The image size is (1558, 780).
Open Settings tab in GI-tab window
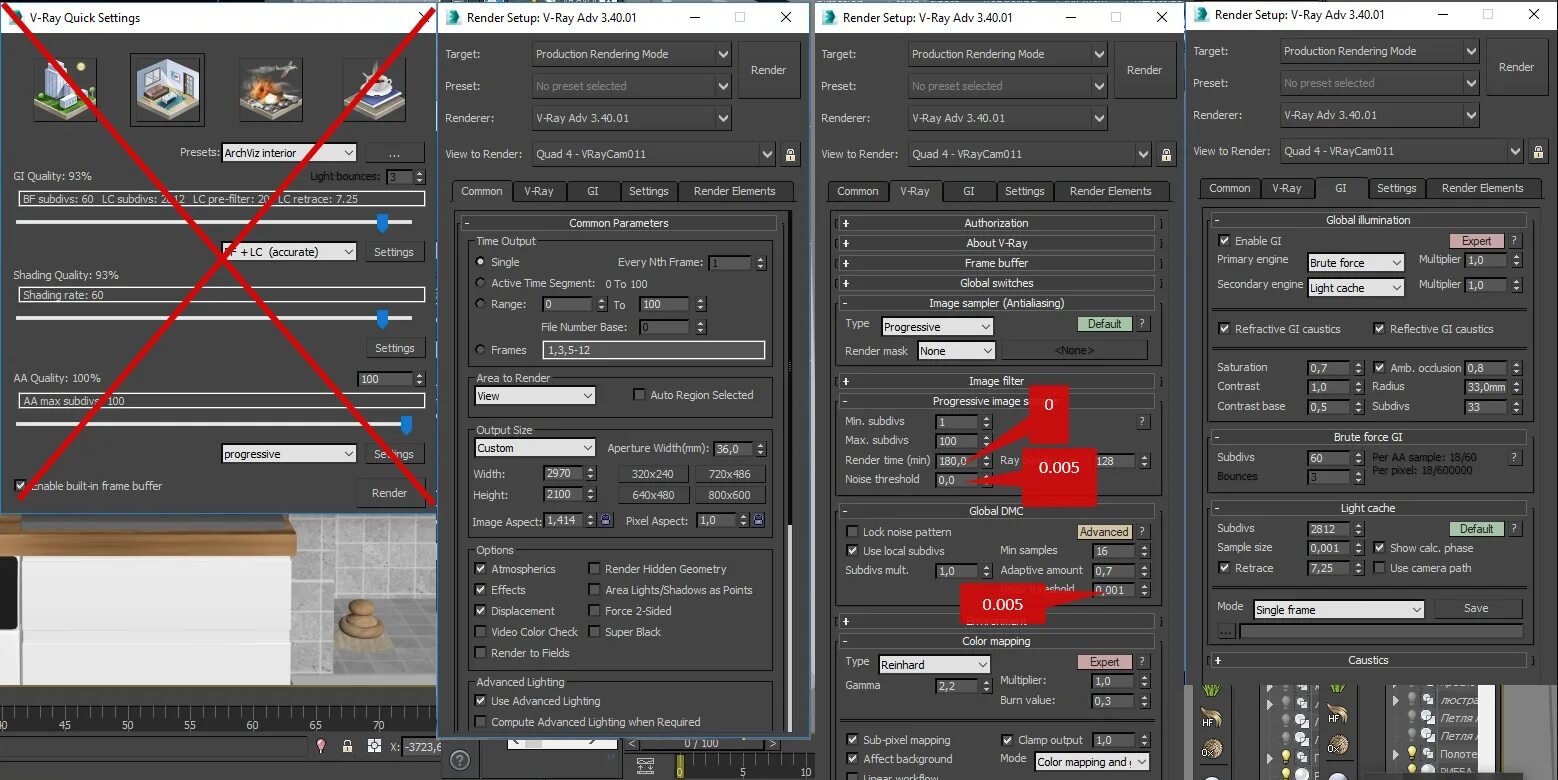tap(1397, 188)
